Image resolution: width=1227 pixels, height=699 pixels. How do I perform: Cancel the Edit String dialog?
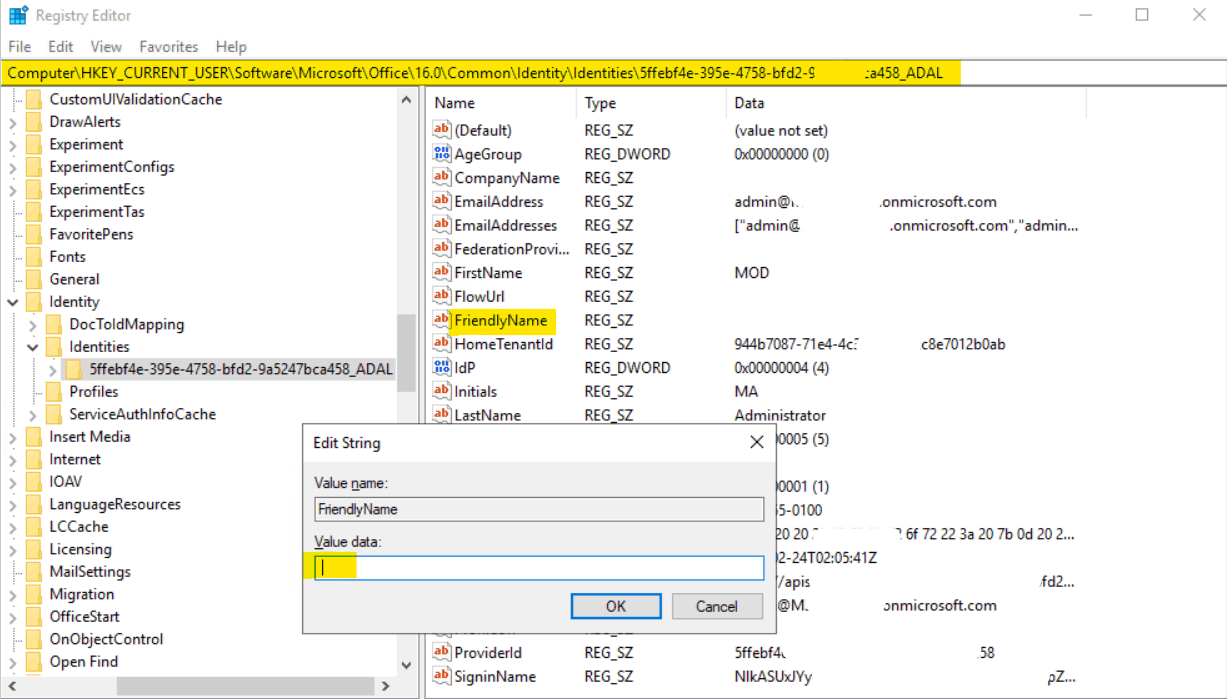tap(717, 606)
